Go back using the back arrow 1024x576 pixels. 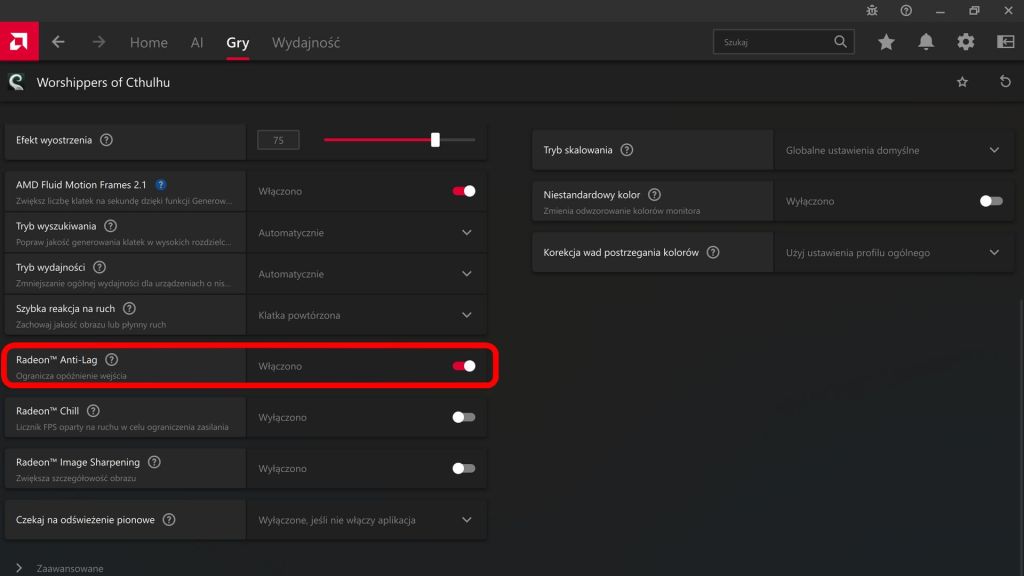[x=58, y=42]
